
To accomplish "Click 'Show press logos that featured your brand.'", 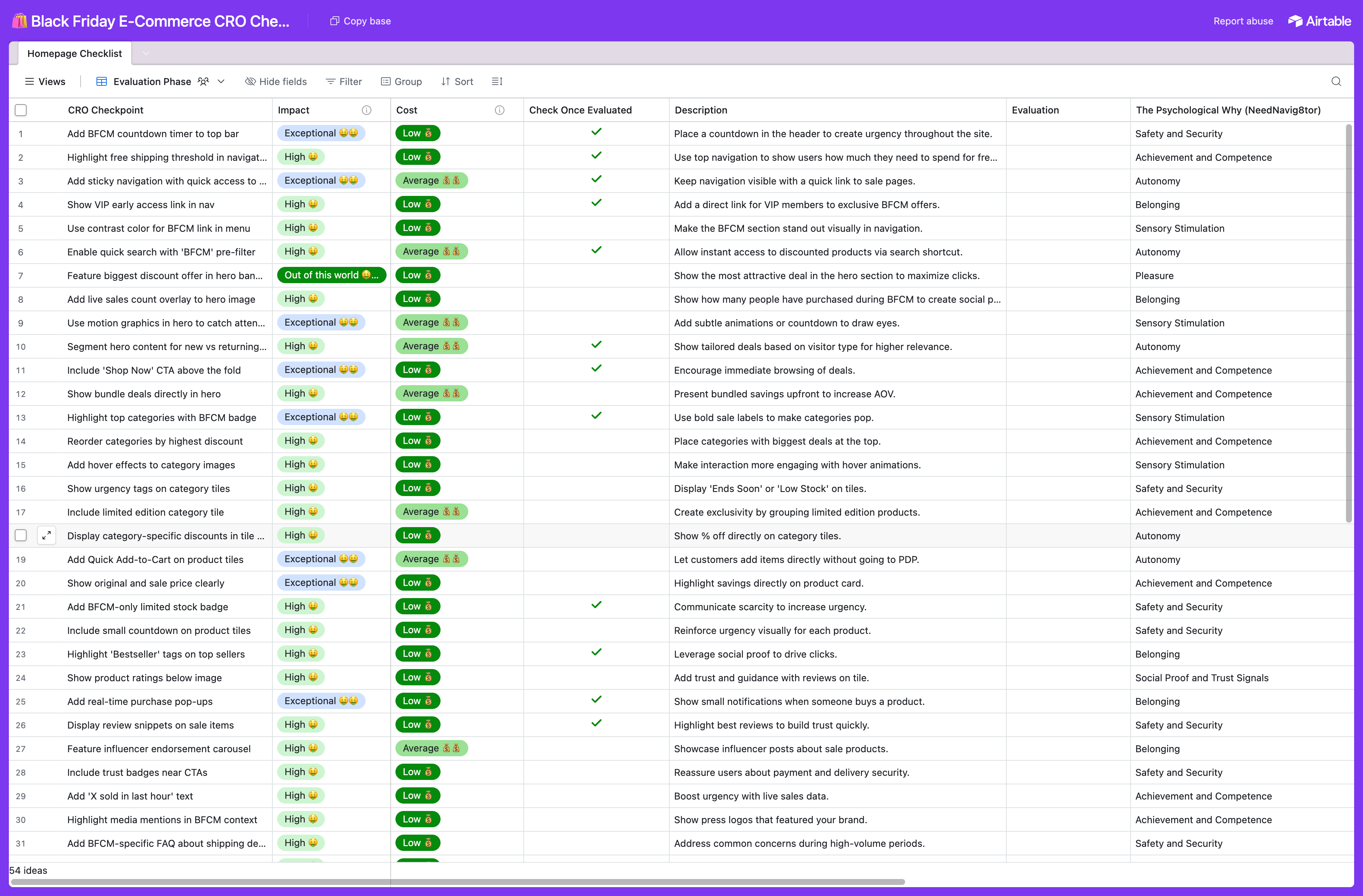I will pos(770,820).
